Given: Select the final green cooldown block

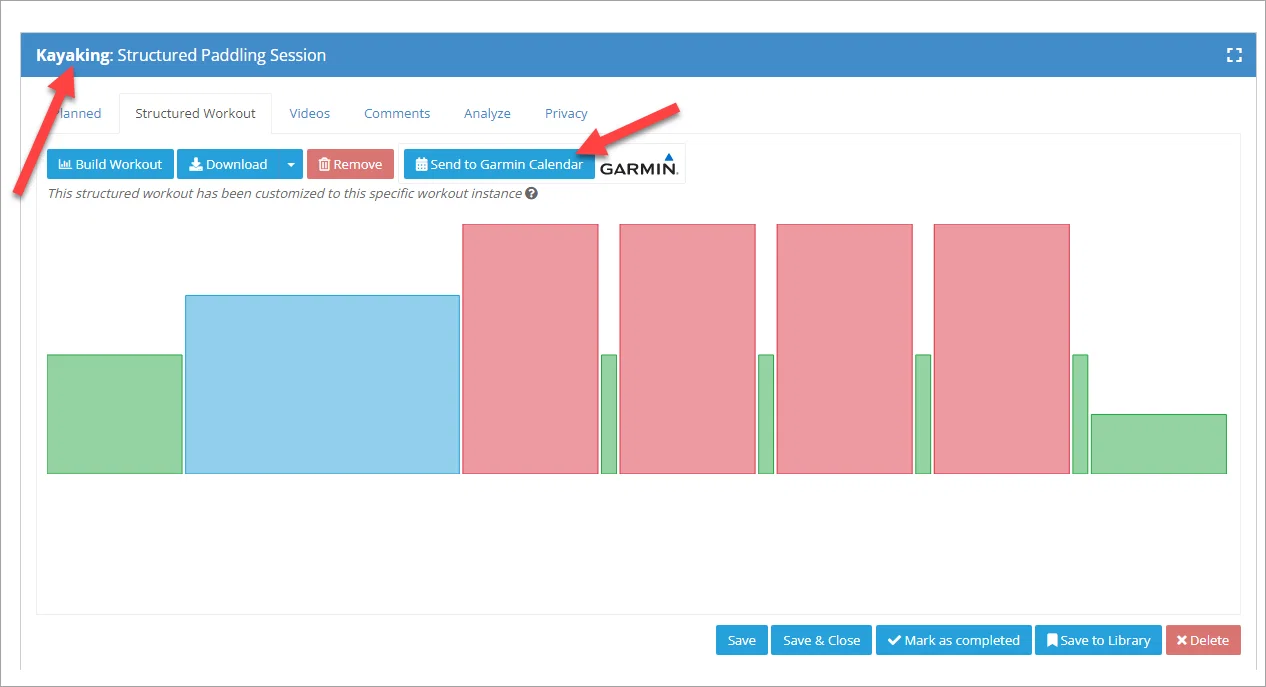Looking at the screenshot, I should click(1158, 444).
